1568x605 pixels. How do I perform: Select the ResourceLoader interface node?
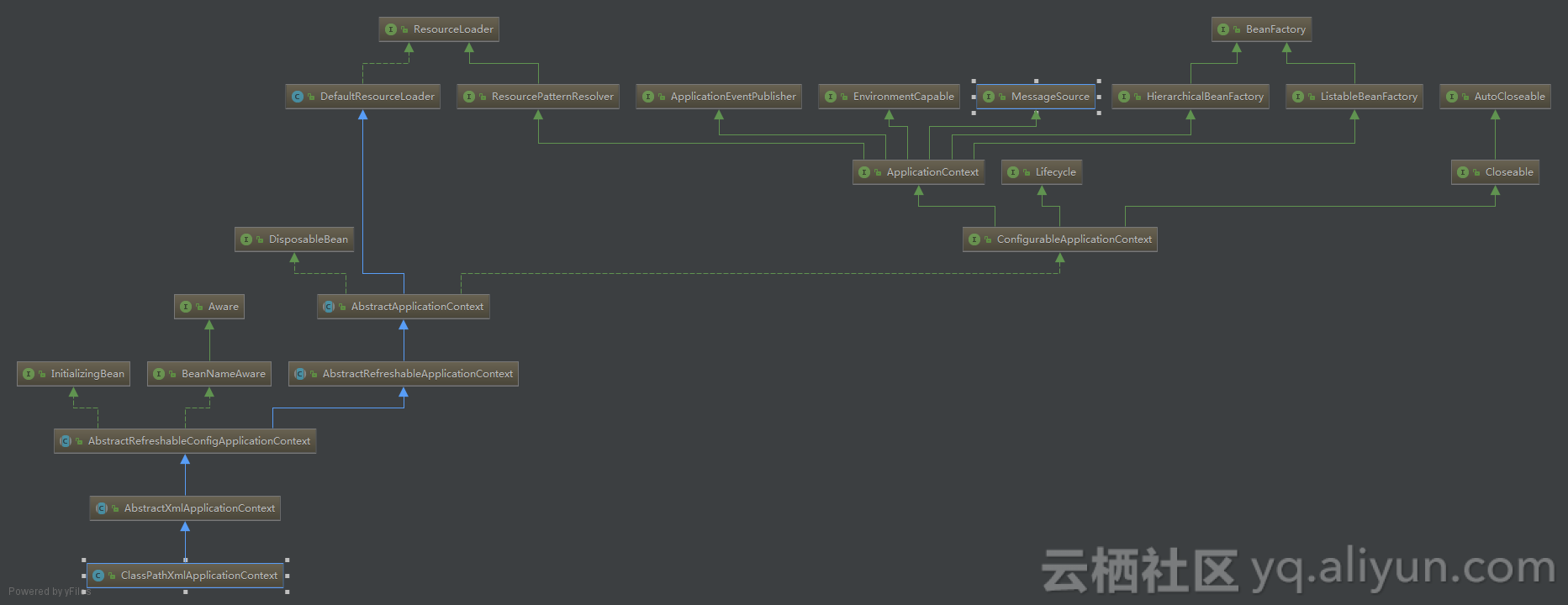tap(439, 29)
